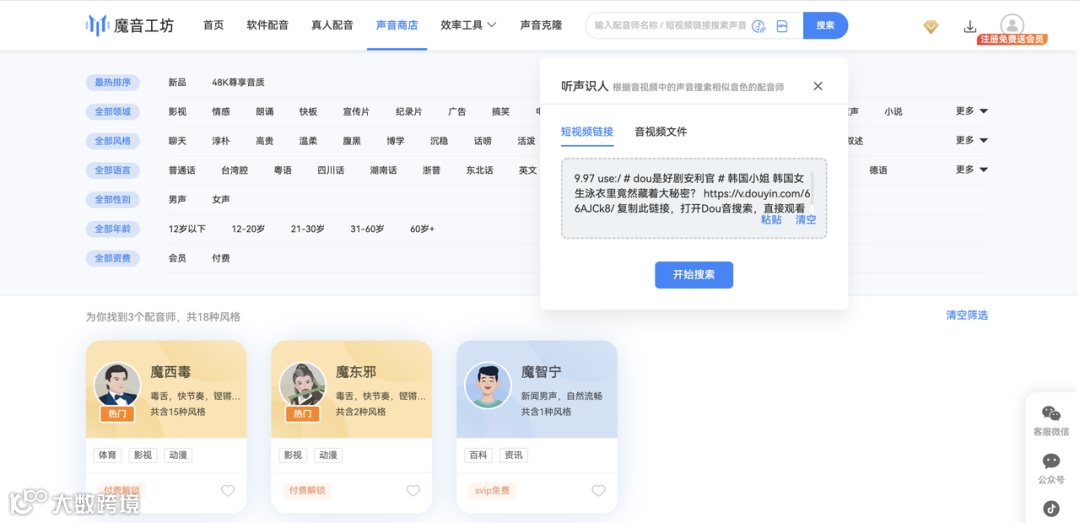Click 粘贴 link in the dialog
The width and height of the screenshot is (1080, 523).
(771, 220)
